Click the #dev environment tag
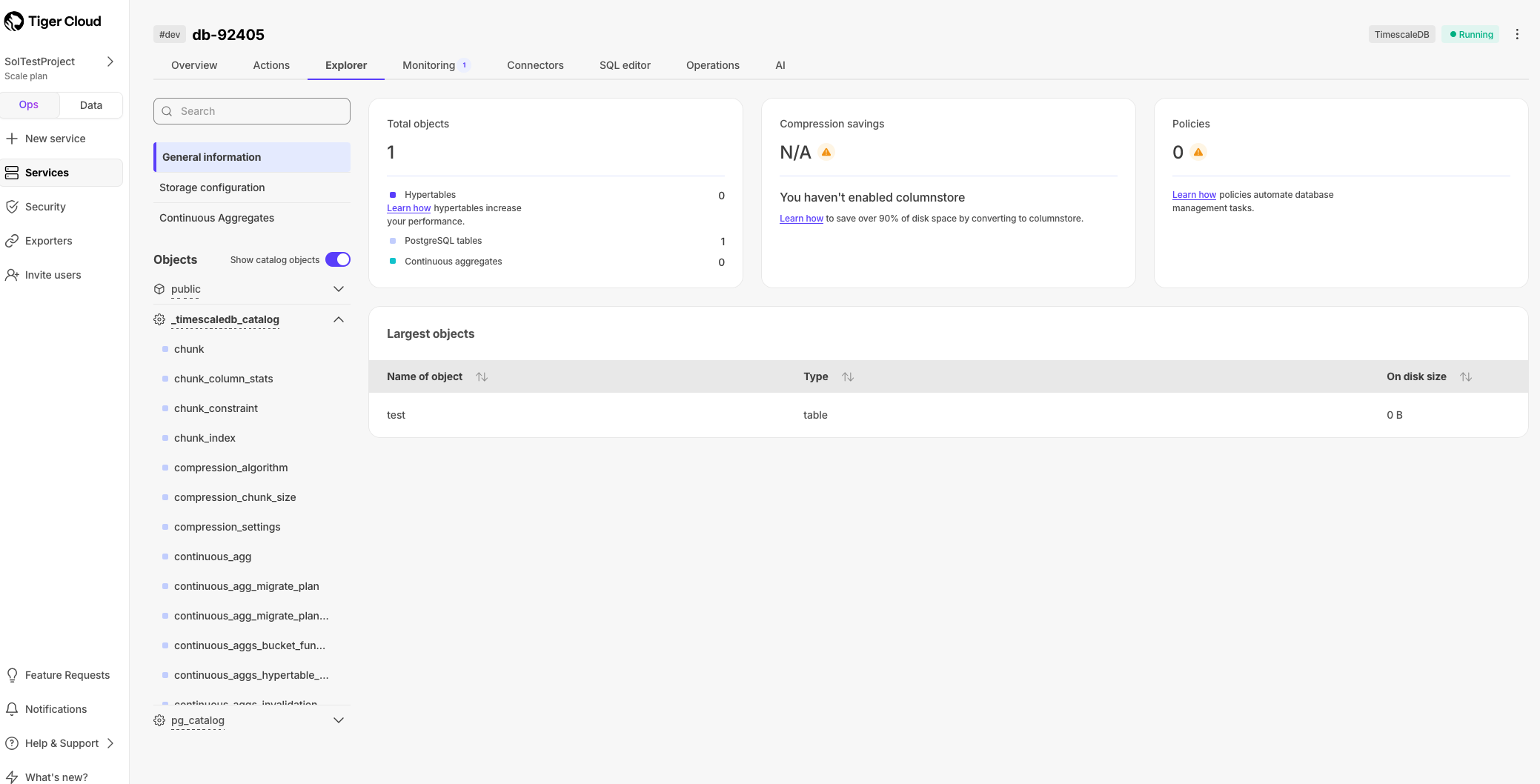The image size is (1540, 784). pos(170,34)
